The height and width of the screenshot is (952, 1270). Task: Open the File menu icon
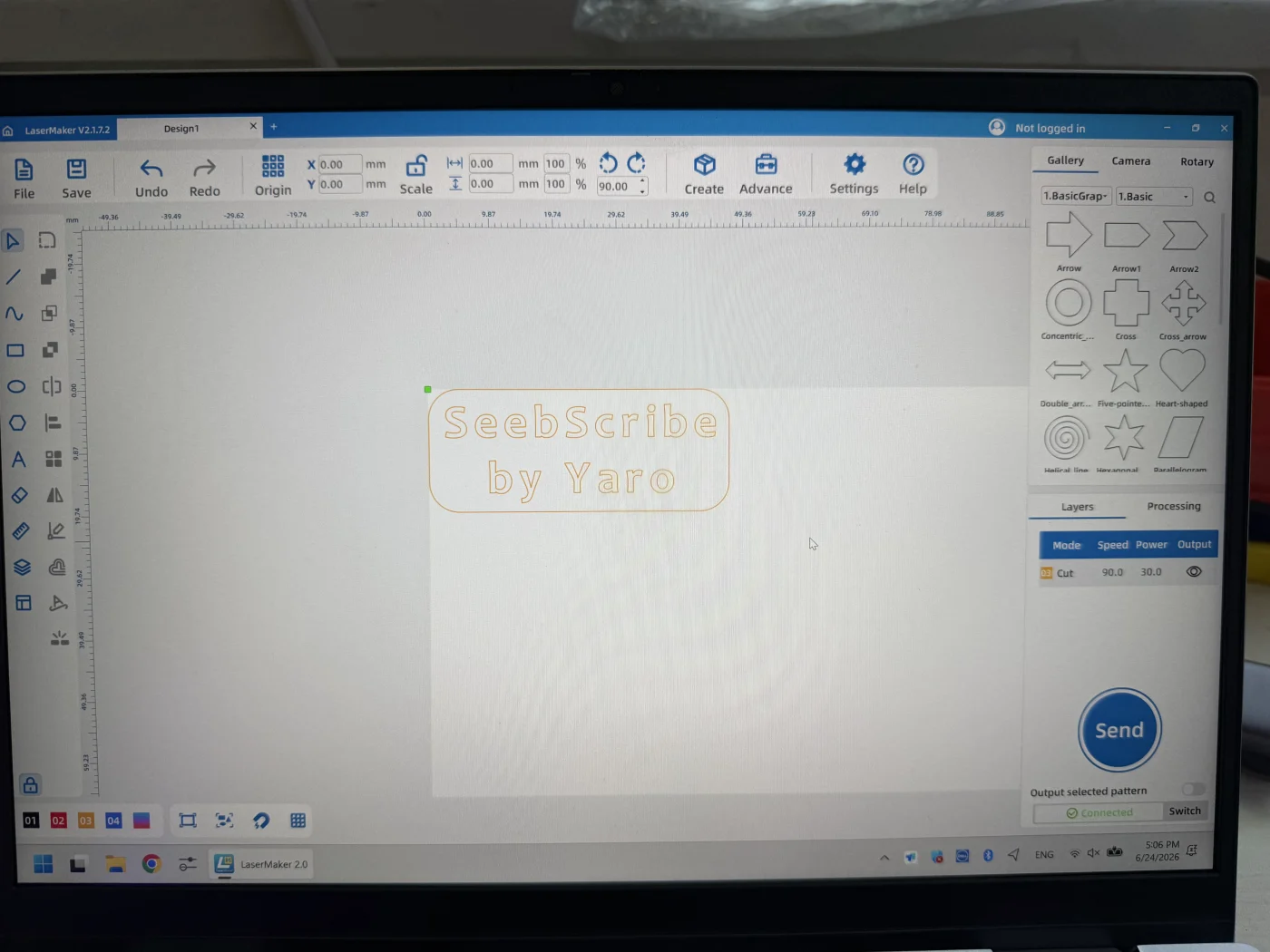coord(24,178)
